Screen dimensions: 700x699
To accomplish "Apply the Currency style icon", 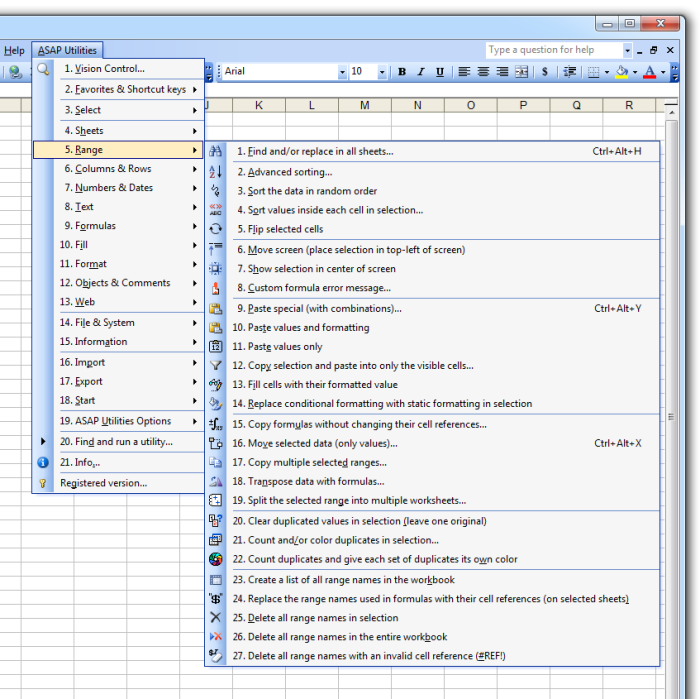I will [545, 72].
